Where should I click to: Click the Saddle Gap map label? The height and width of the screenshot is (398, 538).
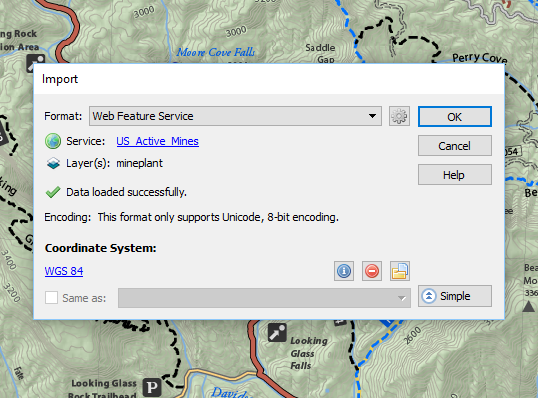320,53
